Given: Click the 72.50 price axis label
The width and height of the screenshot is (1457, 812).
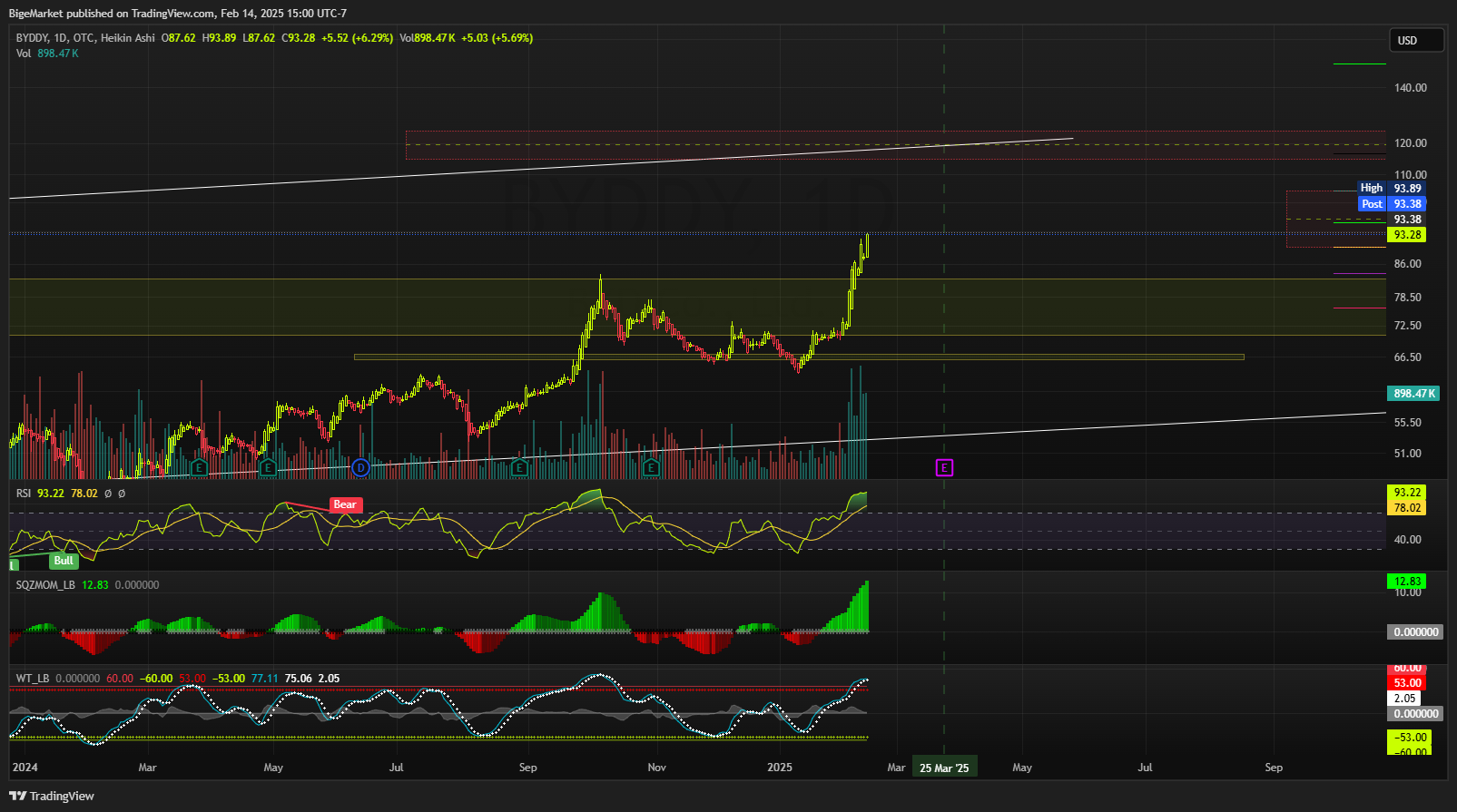Looking at the screenshot, I should (x=1408, y=326).
